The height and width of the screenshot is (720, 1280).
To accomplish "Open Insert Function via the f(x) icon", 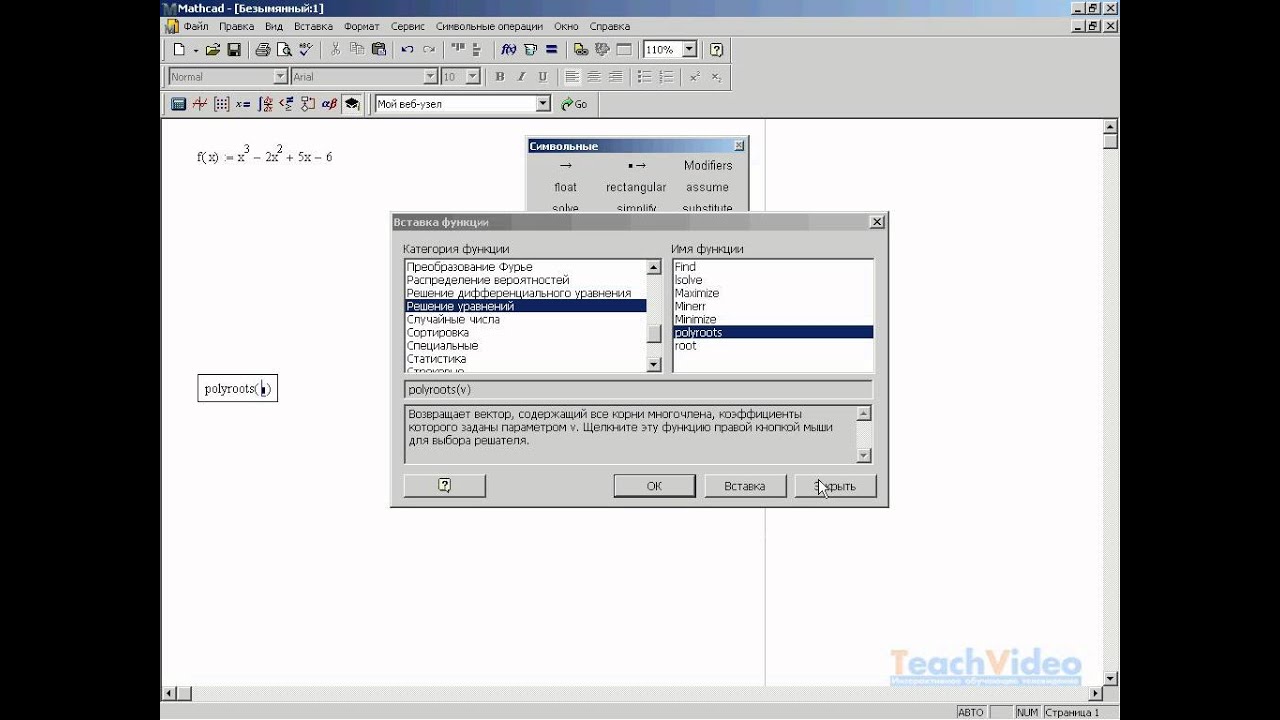I will click(x=508, y=49).
